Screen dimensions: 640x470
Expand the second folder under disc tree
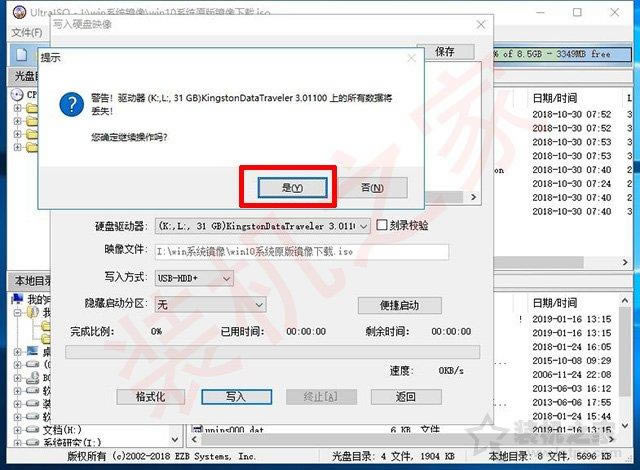17,121
